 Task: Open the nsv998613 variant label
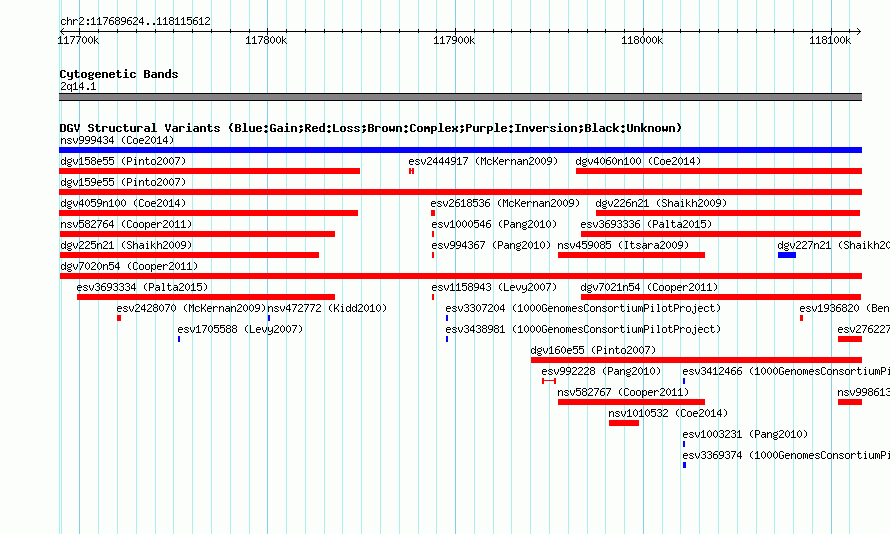click(863, 392)
